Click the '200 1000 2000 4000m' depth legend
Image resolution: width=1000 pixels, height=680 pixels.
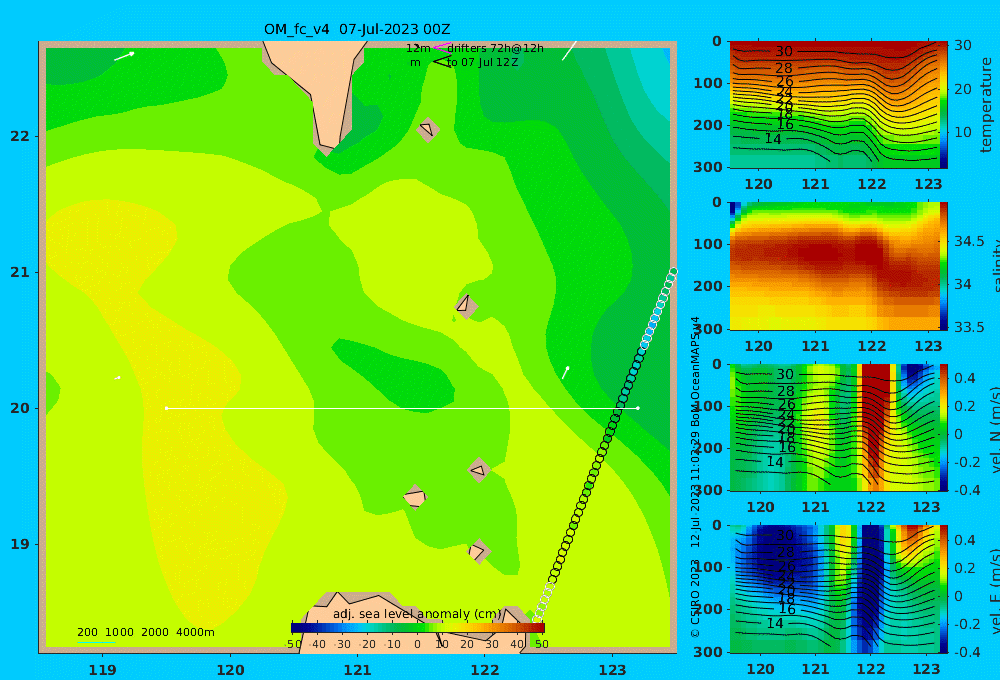pos(145,632)
